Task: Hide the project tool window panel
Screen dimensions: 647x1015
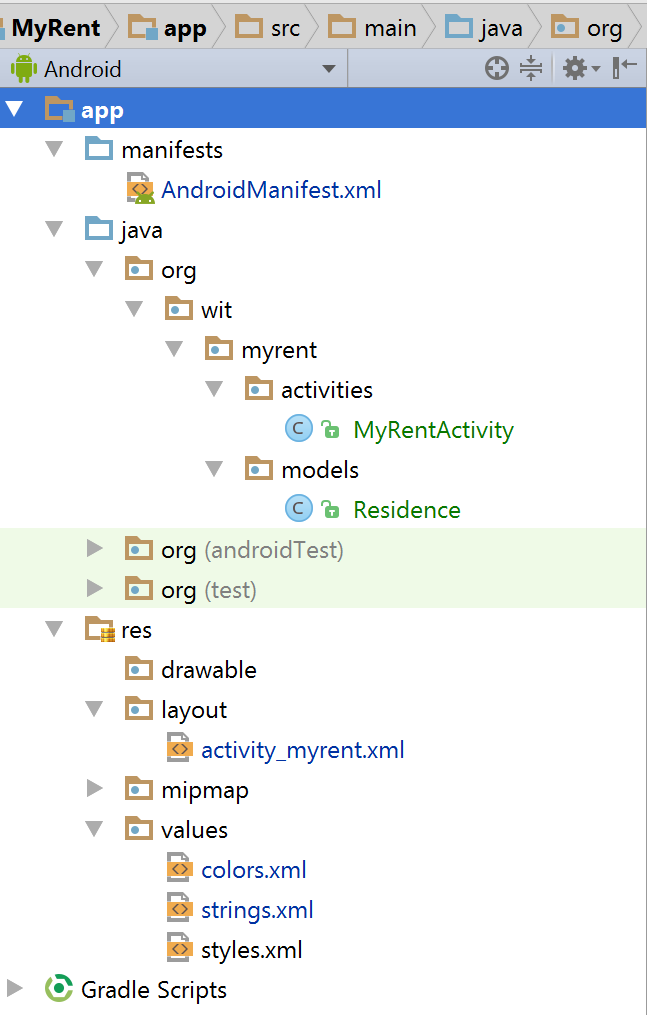Action: coord(625,69)
